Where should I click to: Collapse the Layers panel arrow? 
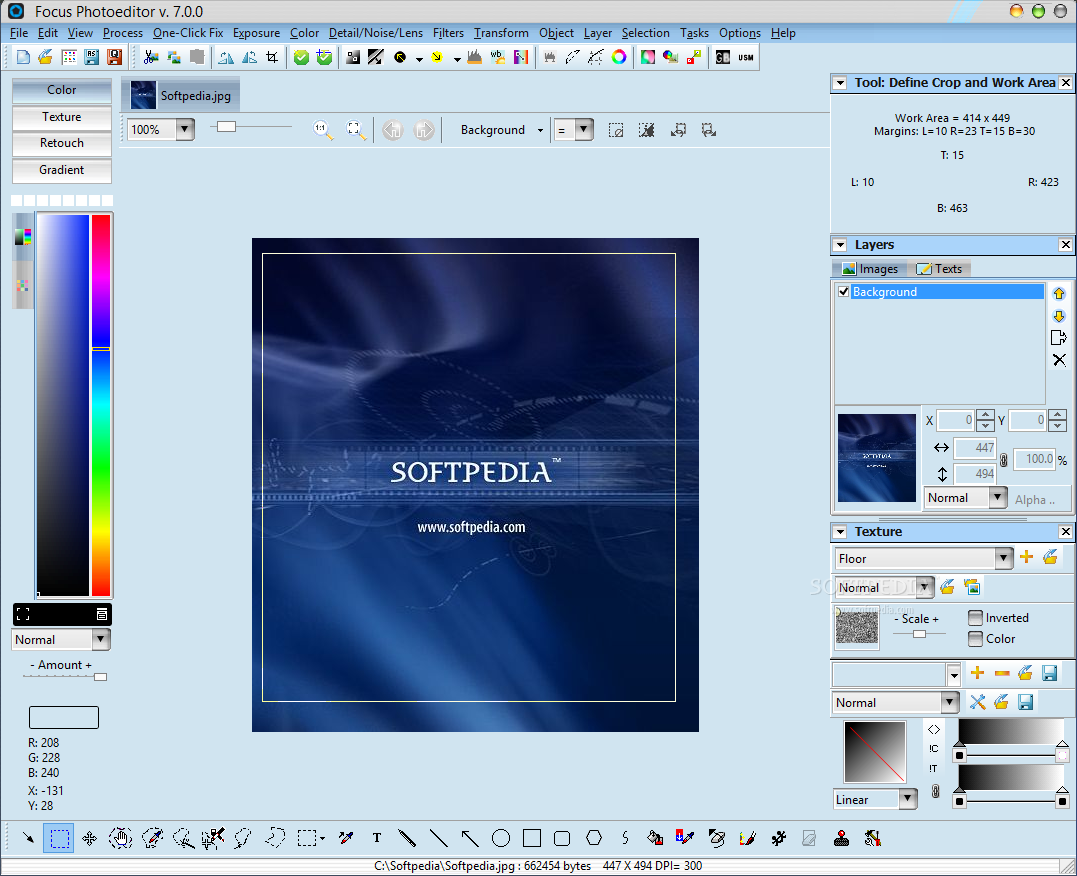[x=840, y=245]
